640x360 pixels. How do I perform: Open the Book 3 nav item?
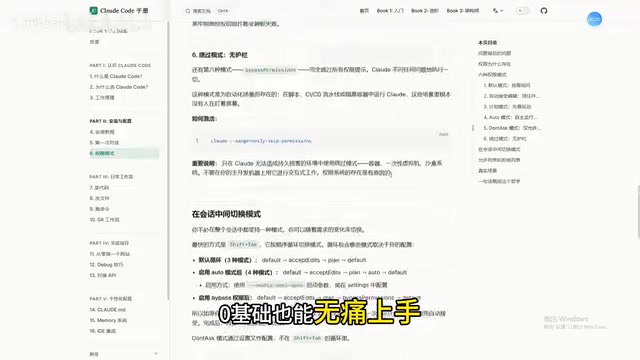point(463,11)
